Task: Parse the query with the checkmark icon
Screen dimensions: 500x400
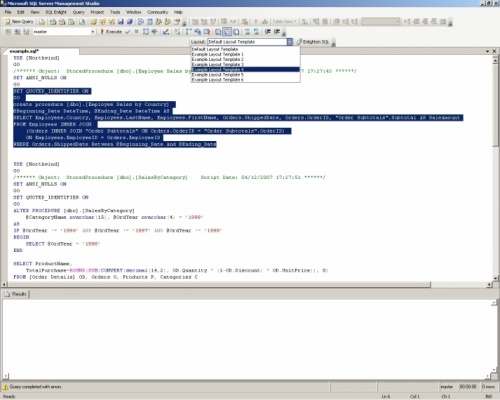Action: pos(128,32)
